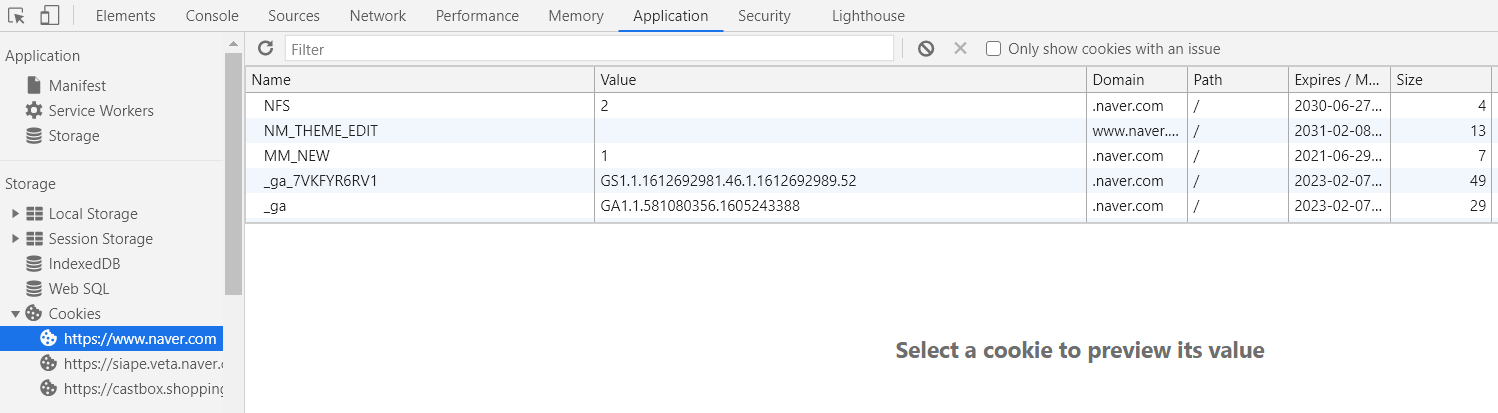Sort cookies by Path column header

(1238, 79)
